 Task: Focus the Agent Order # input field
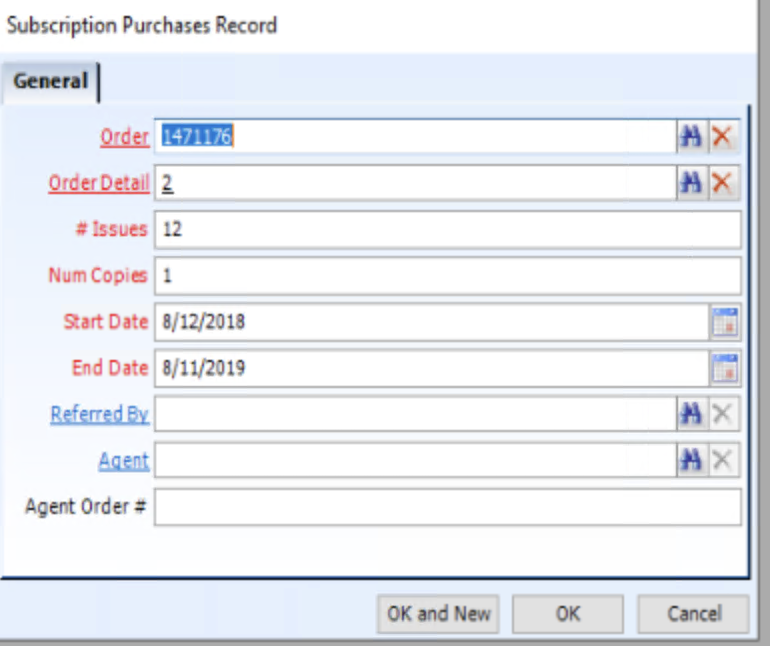448,506
